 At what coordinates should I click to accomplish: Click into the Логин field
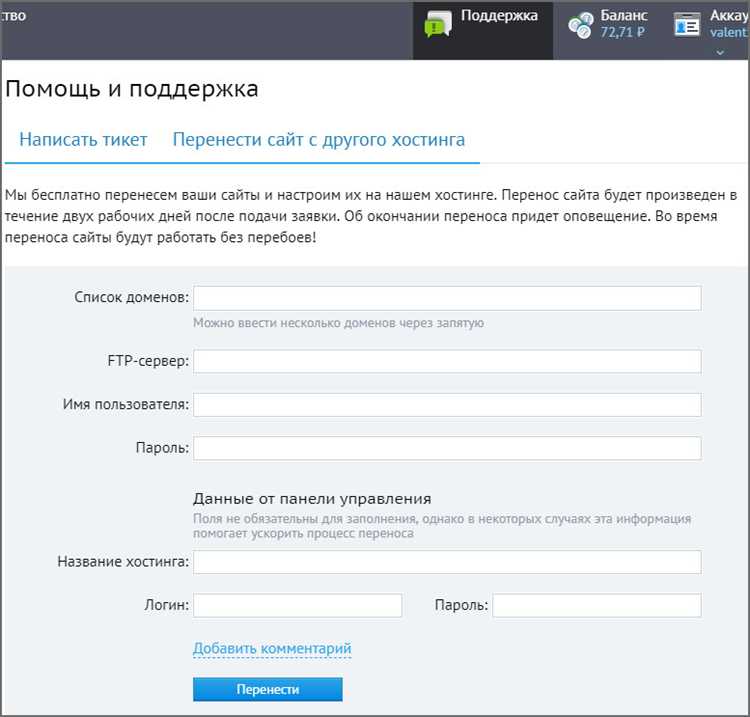[298, 605]
